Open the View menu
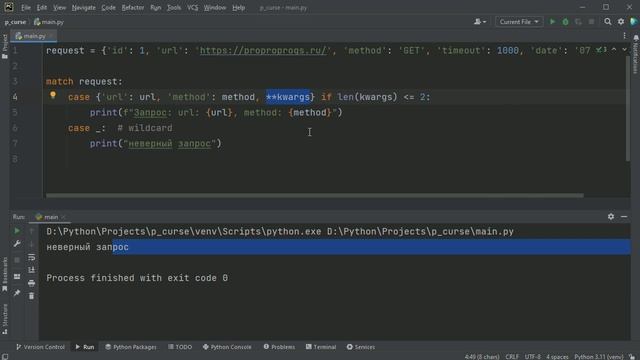The image size is (640, 360). pyautogui.click(x=60, y=7)
